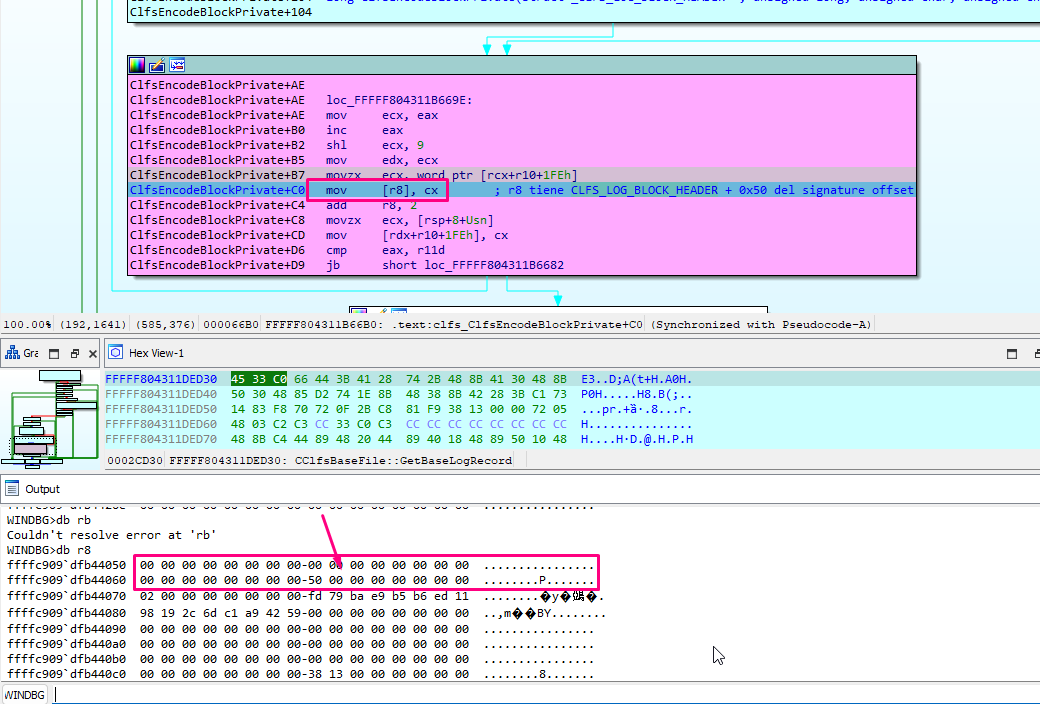Close the Graph overview panel
1040x704 pixels.
[x=93, y=354]
